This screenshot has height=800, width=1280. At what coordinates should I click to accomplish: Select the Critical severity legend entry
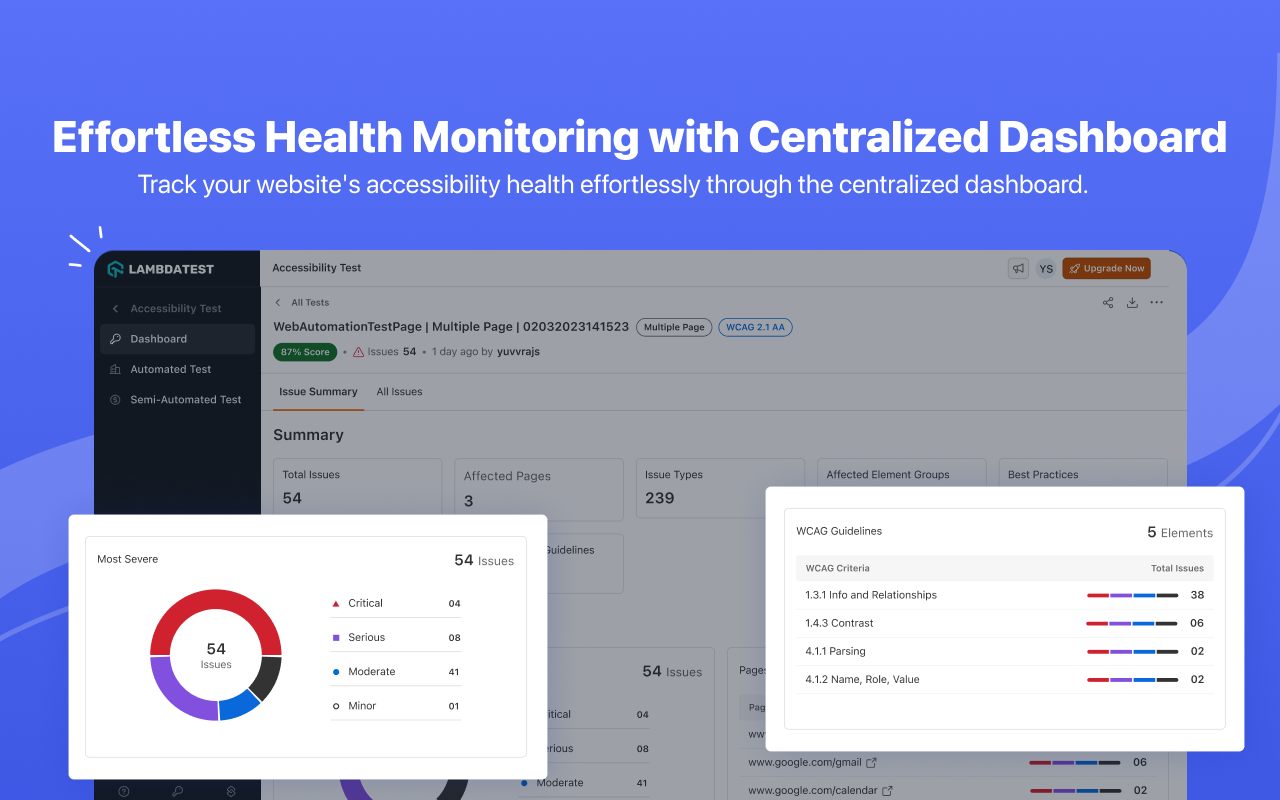click(367, 603)
